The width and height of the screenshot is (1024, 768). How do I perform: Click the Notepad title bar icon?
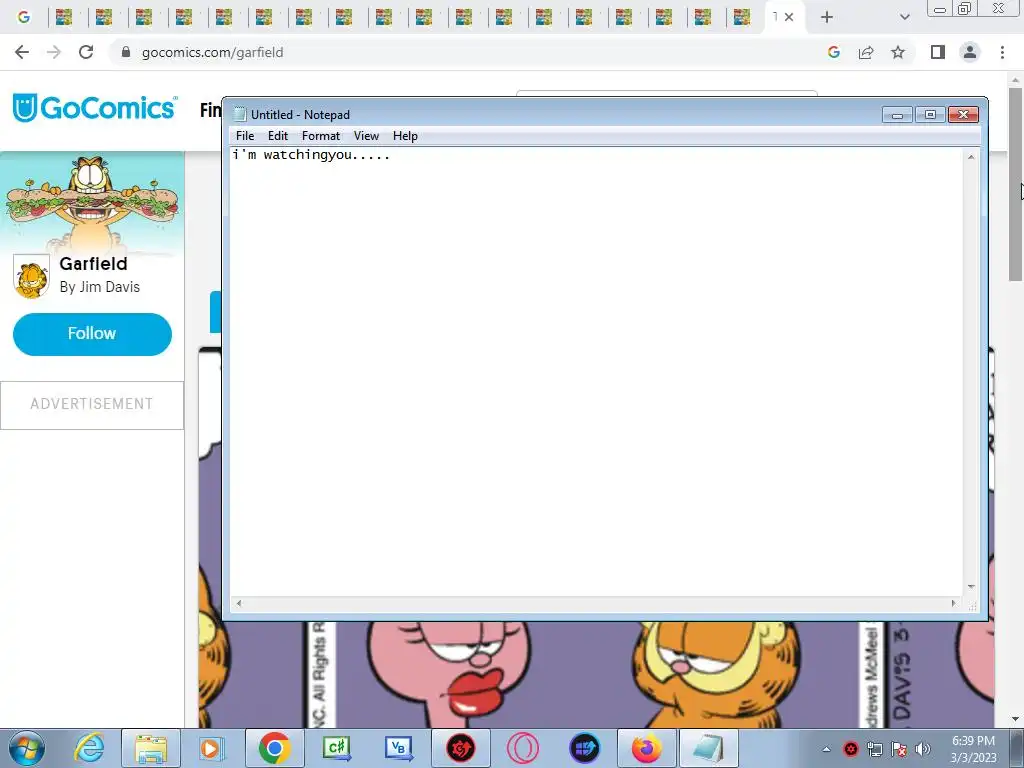(240, 114)
